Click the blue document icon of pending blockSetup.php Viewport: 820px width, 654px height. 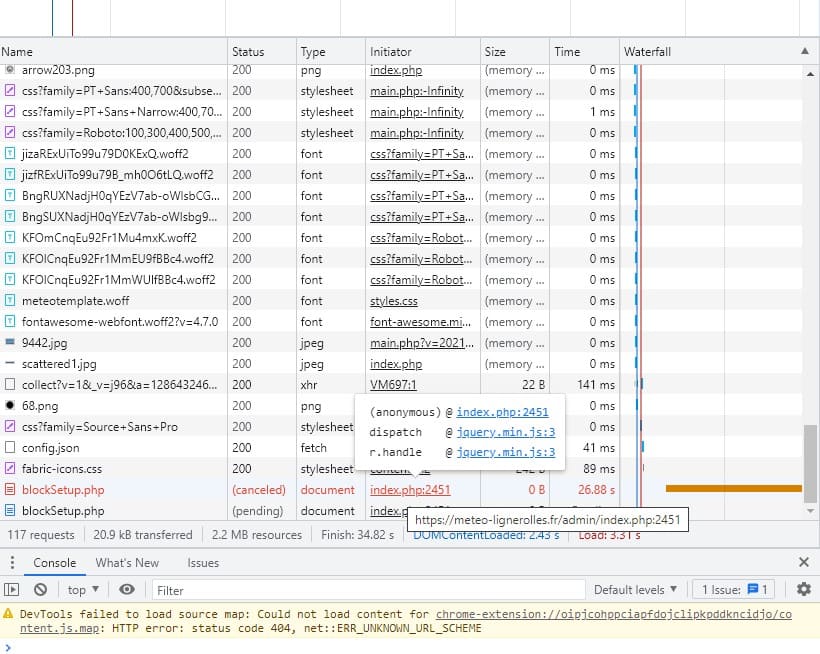click(x=10, y=510)
